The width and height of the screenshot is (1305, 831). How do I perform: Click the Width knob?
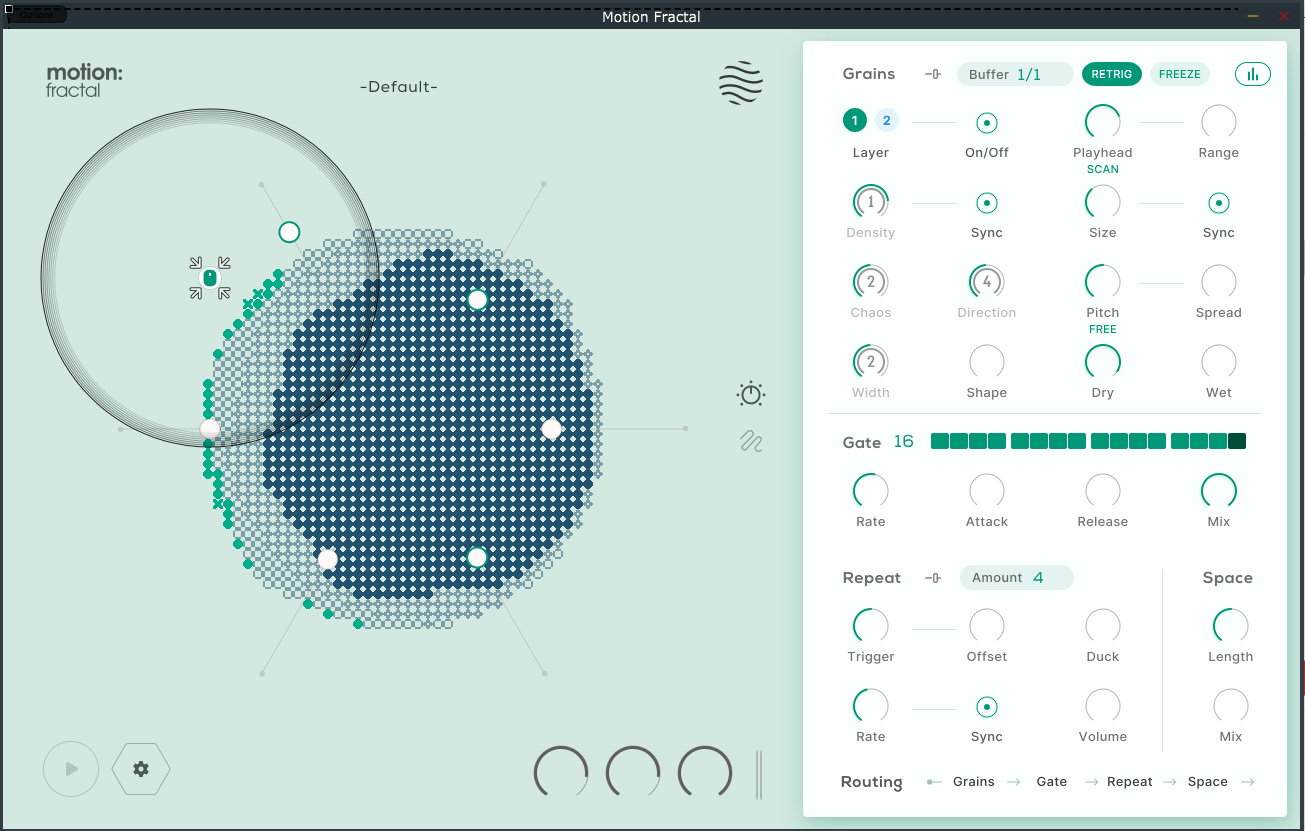click(871, 362)
